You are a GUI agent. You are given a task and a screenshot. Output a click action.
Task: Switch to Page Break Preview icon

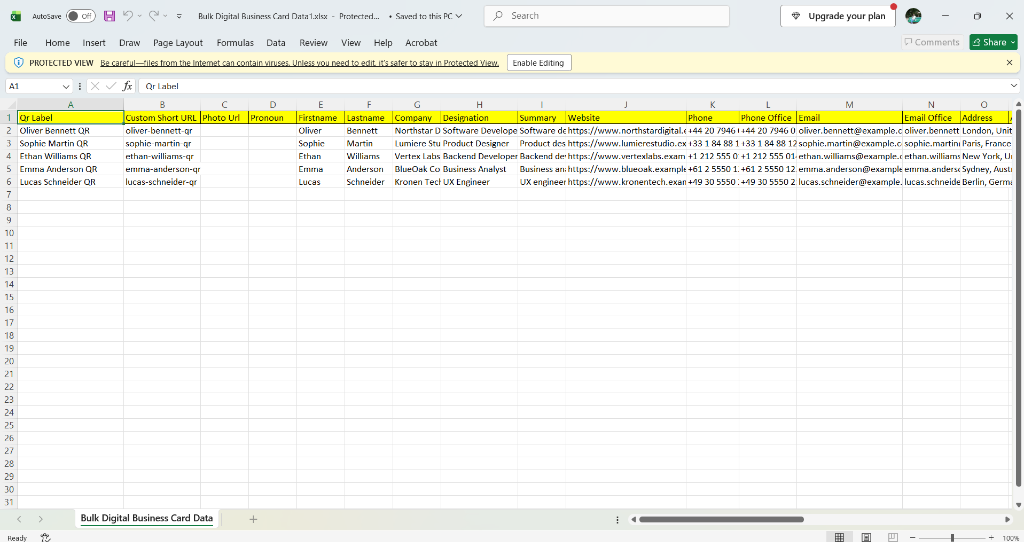[x=893, y=537]
